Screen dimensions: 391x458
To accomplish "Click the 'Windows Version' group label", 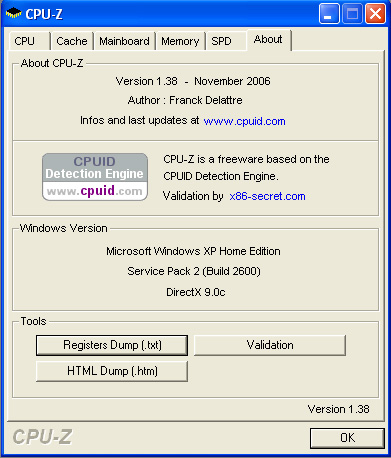I will [x=64, y=228].
